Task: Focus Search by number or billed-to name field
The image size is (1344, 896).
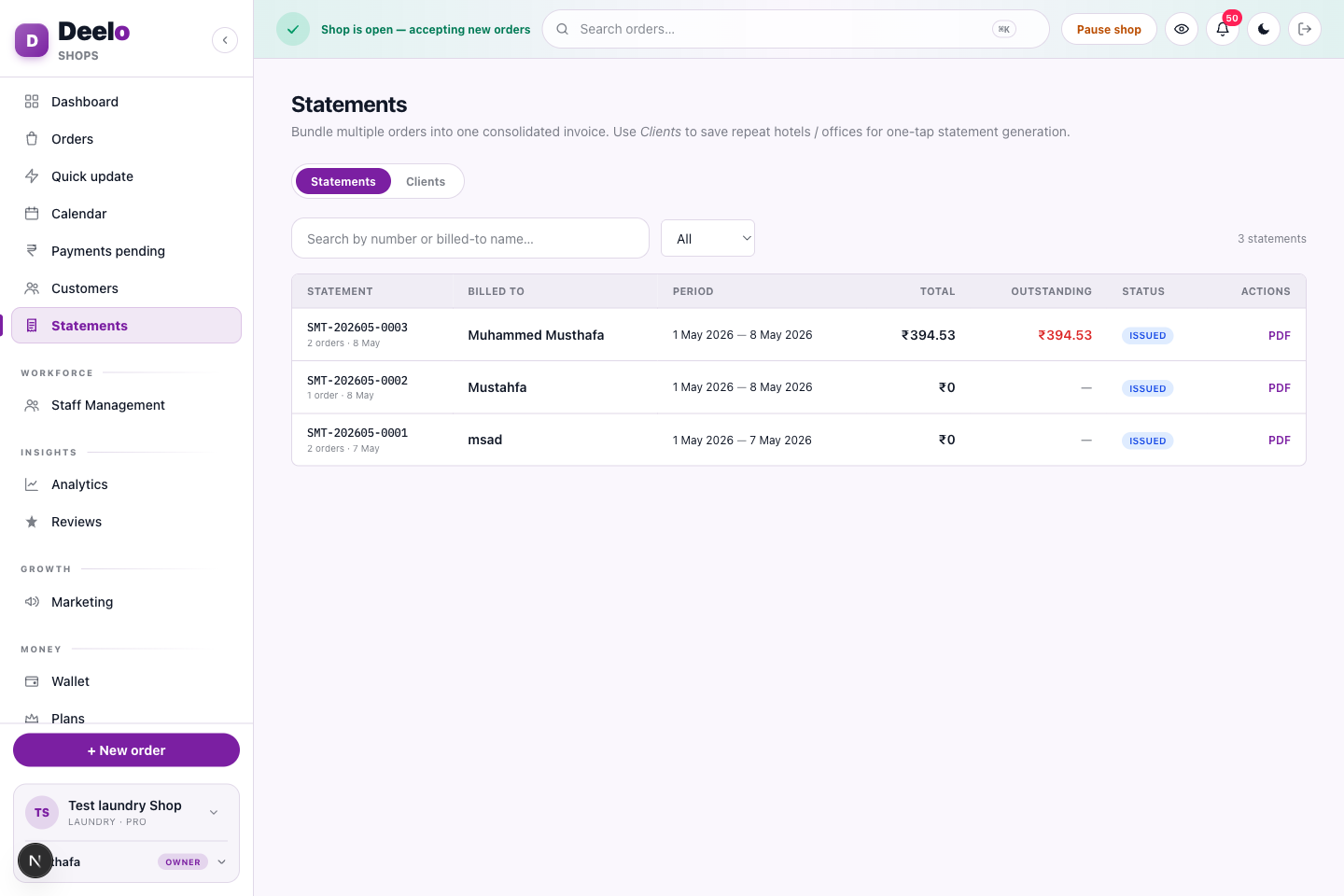Action: 470,238
